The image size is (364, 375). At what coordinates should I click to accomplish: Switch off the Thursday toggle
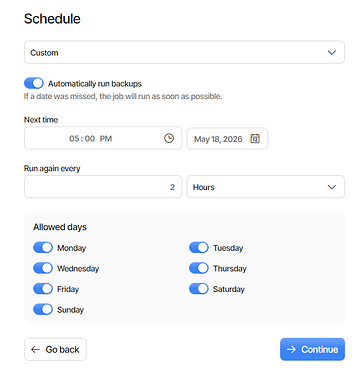[x=199, y=268]
